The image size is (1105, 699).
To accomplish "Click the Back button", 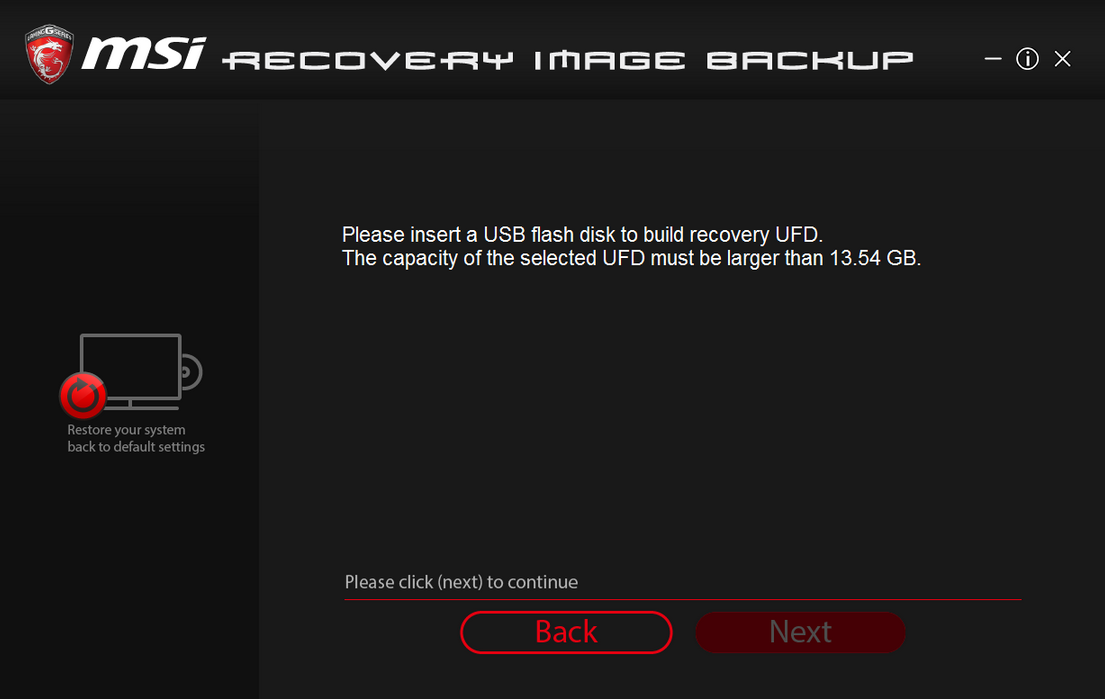I will tap(566, 632).
